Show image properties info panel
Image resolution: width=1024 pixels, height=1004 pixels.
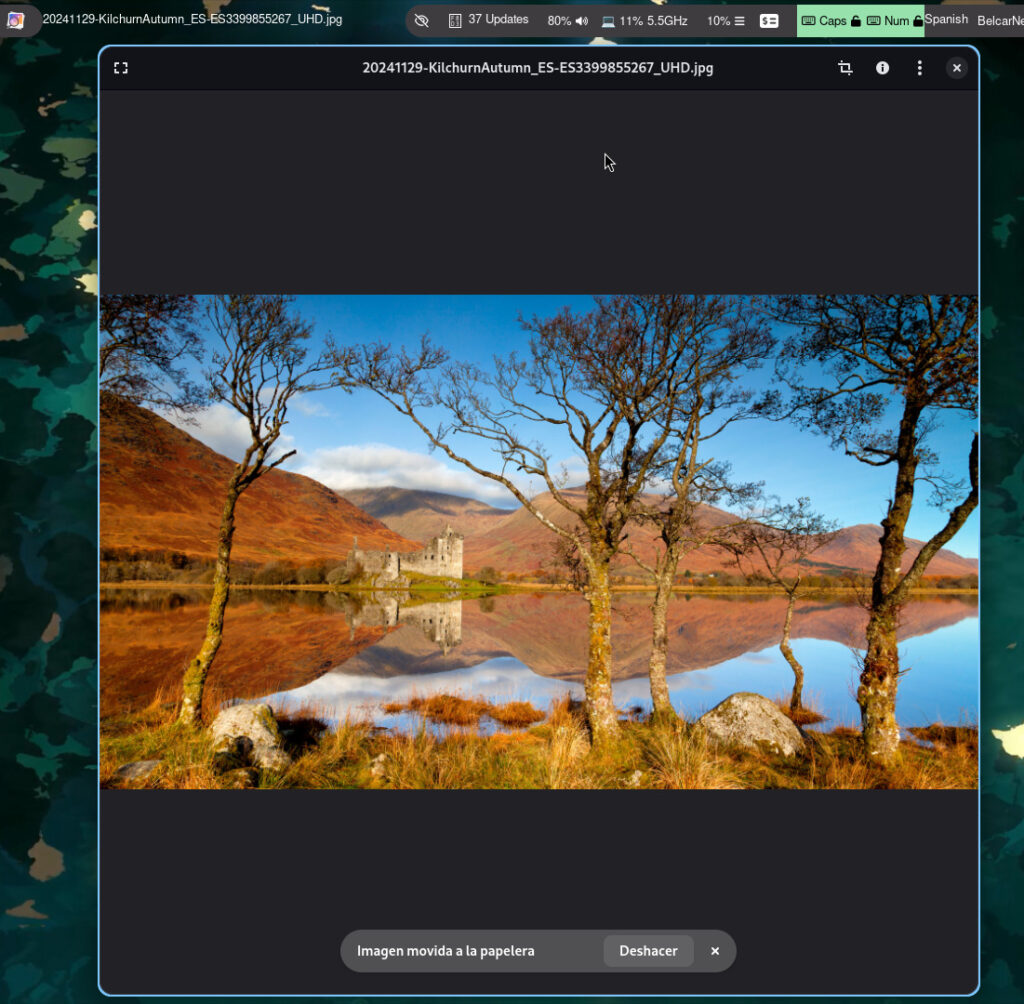coord(882,68)
